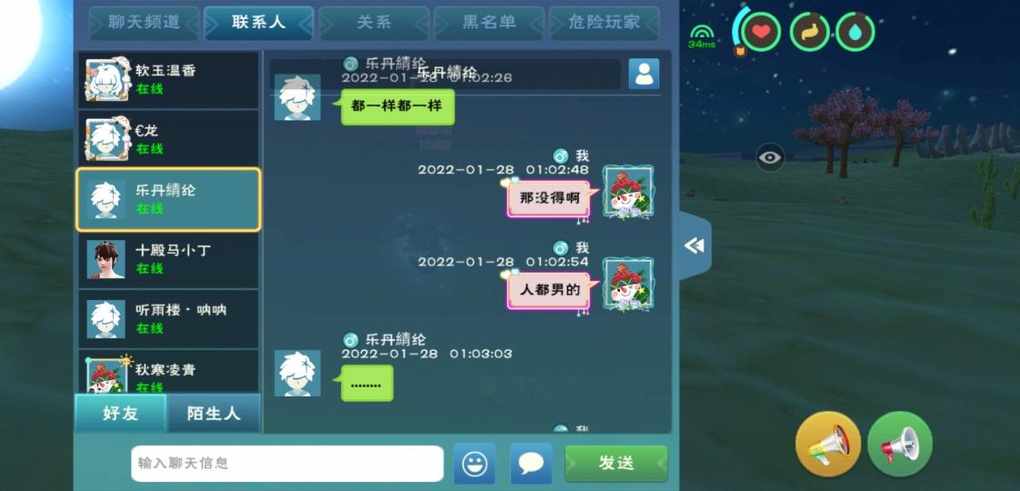This screenshot has height=491, width=1020.
Task: Tap the network ping signal indicator
Action: (702, 36)
